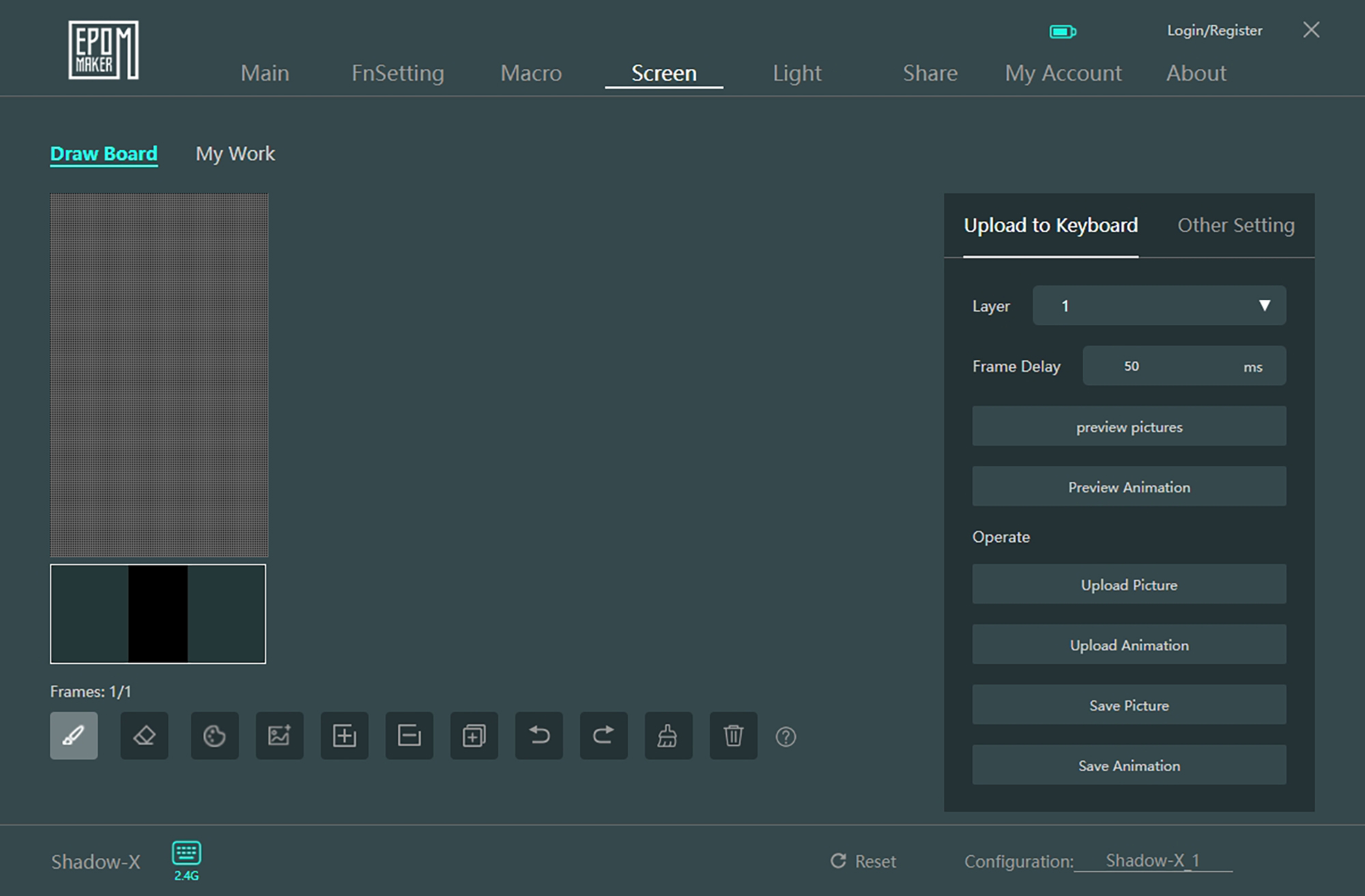Switch to the Light tab
Screen dimensions: 1365x896
(x=796, y=73)
